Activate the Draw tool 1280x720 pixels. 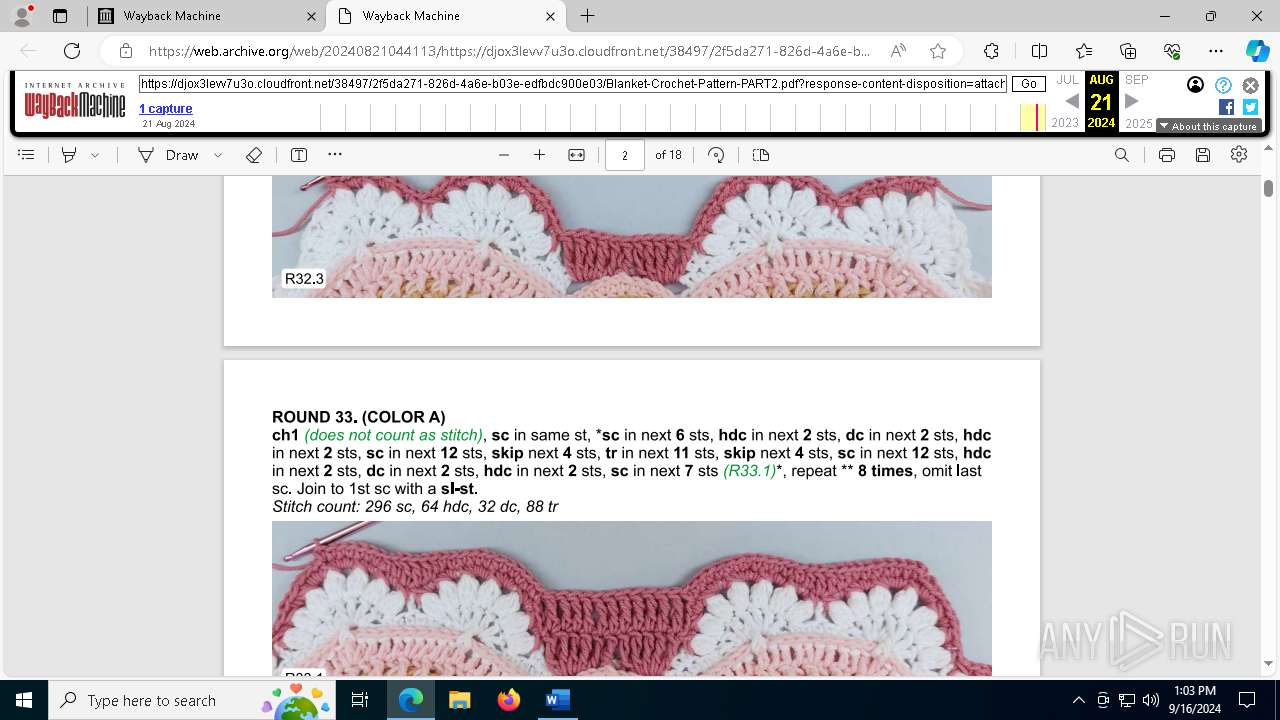pyautogui.click(x=169, y=155)
